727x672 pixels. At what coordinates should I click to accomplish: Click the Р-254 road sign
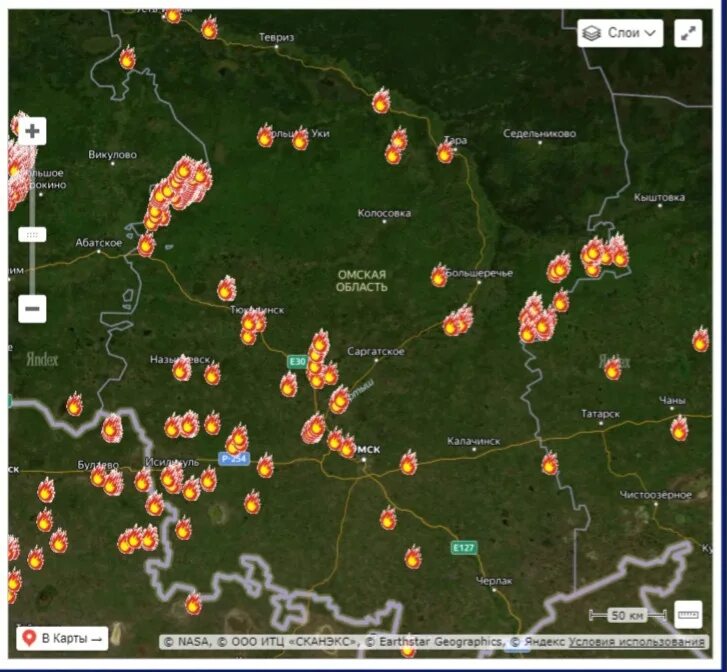pyautogui.click(x=234, y=459)
